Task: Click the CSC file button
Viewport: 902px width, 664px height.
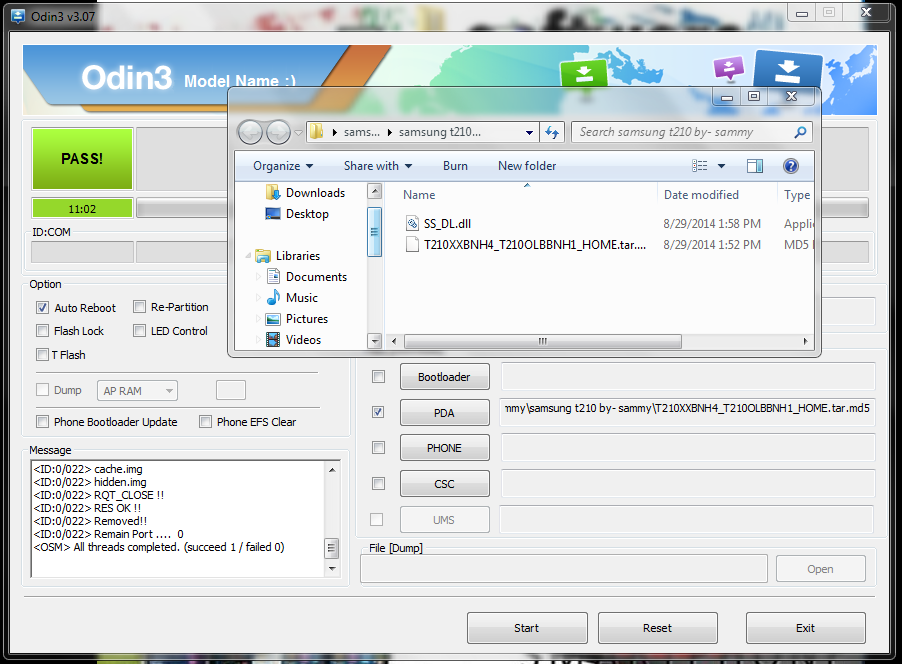Action: pyautogui.click(x=445, y=484)
